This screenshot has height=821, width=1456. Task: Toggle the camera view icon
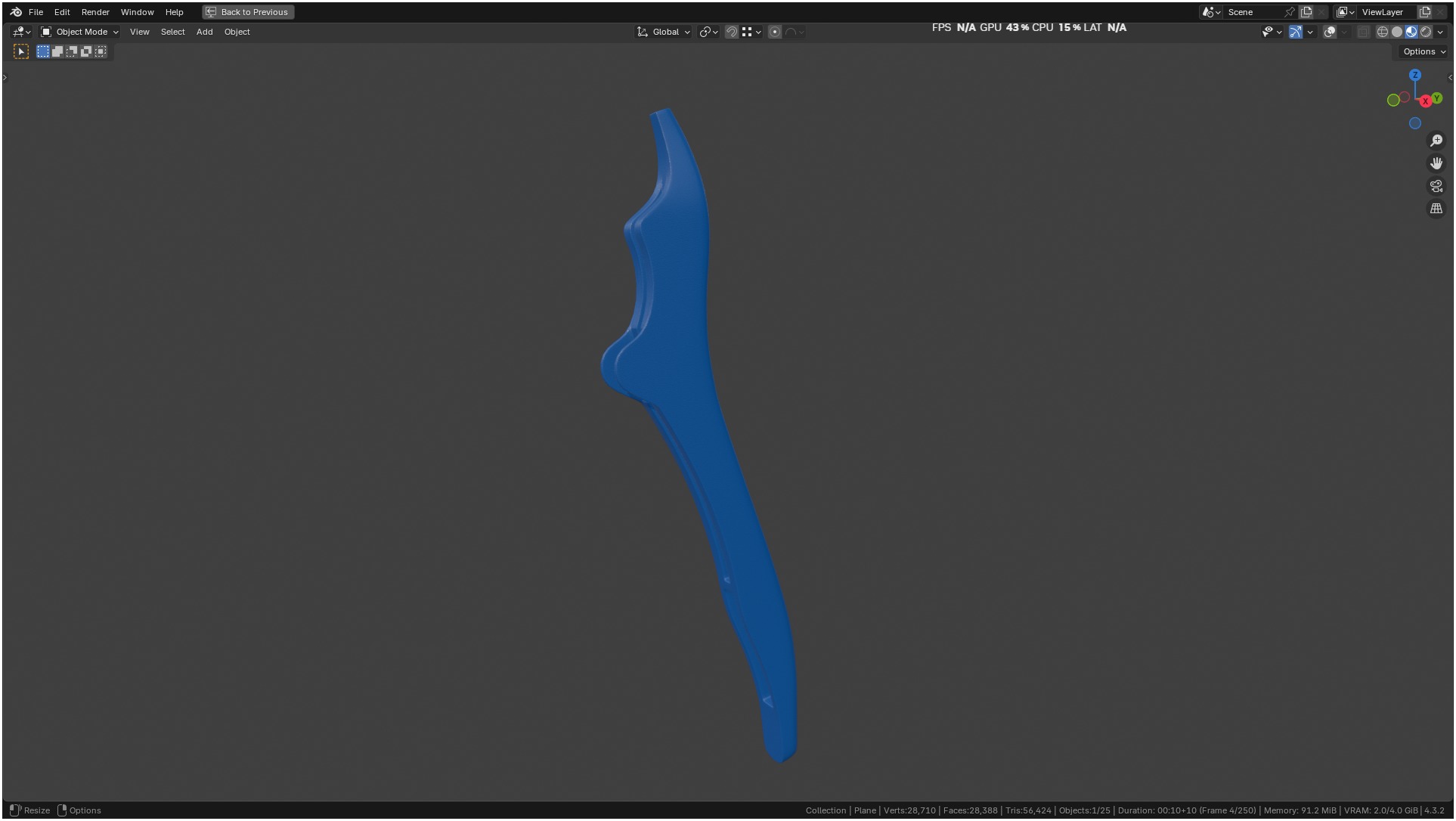1436,186
